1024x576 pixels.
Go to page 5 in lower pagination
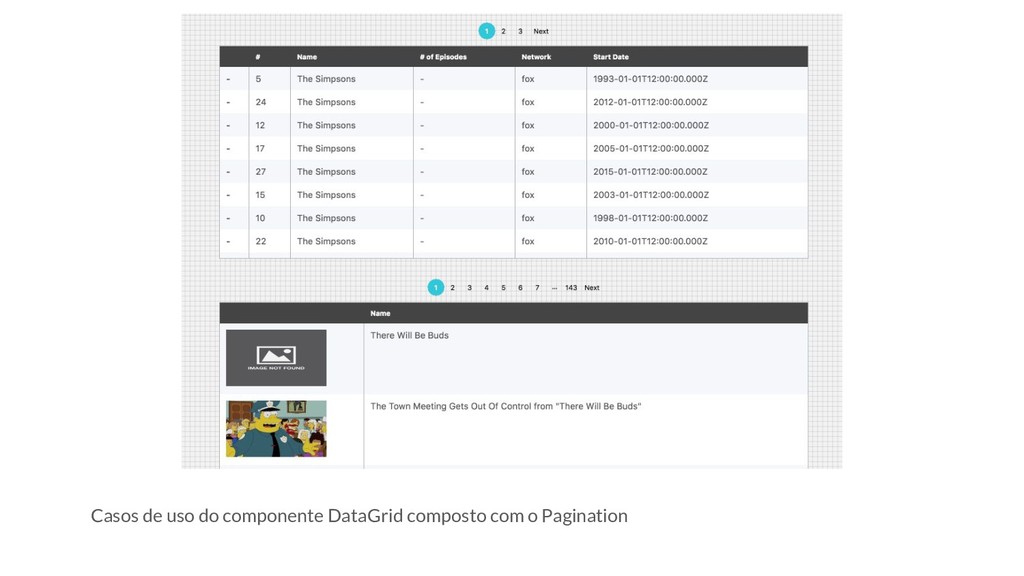[x=504, y=288]
